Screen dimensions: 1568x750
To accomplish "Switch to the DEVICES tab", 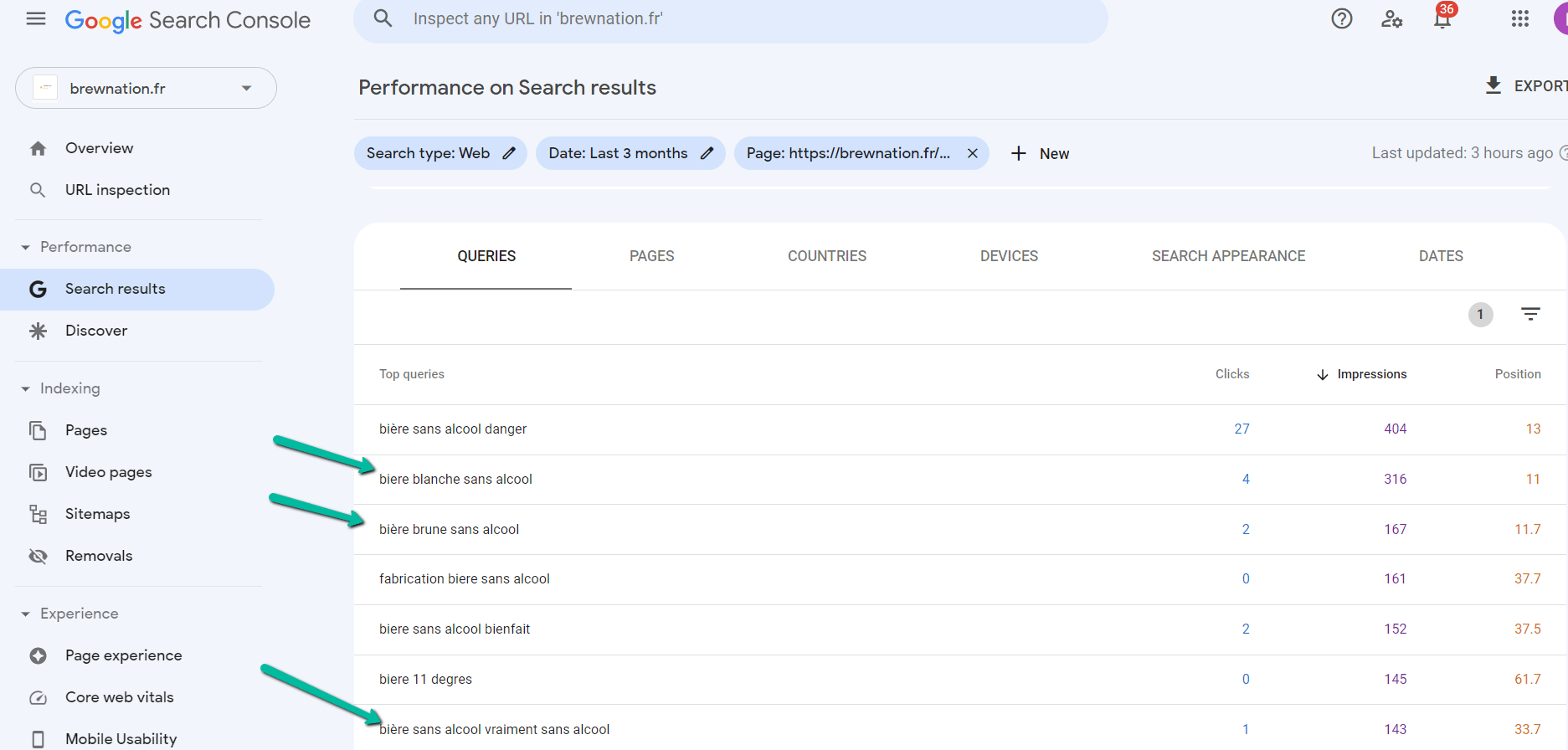I will [x=1009, y=256].
